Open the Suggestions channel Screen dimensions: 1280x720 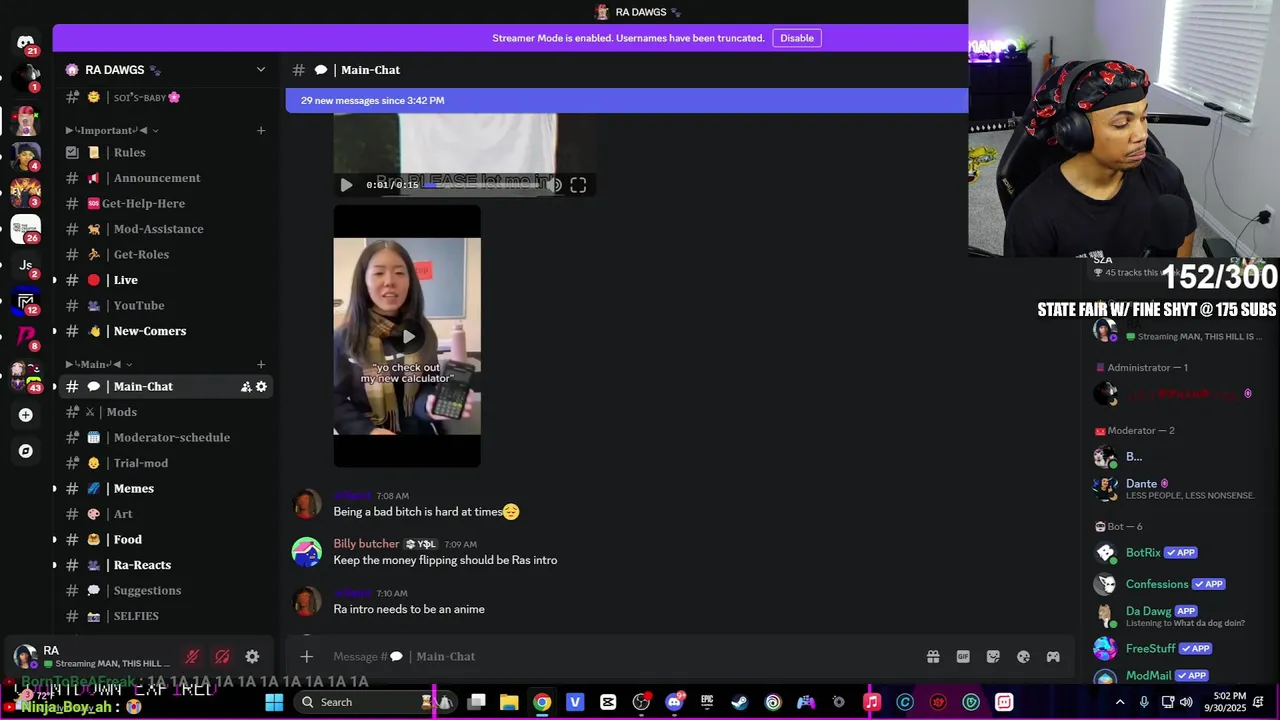click(x=166, y=591)
